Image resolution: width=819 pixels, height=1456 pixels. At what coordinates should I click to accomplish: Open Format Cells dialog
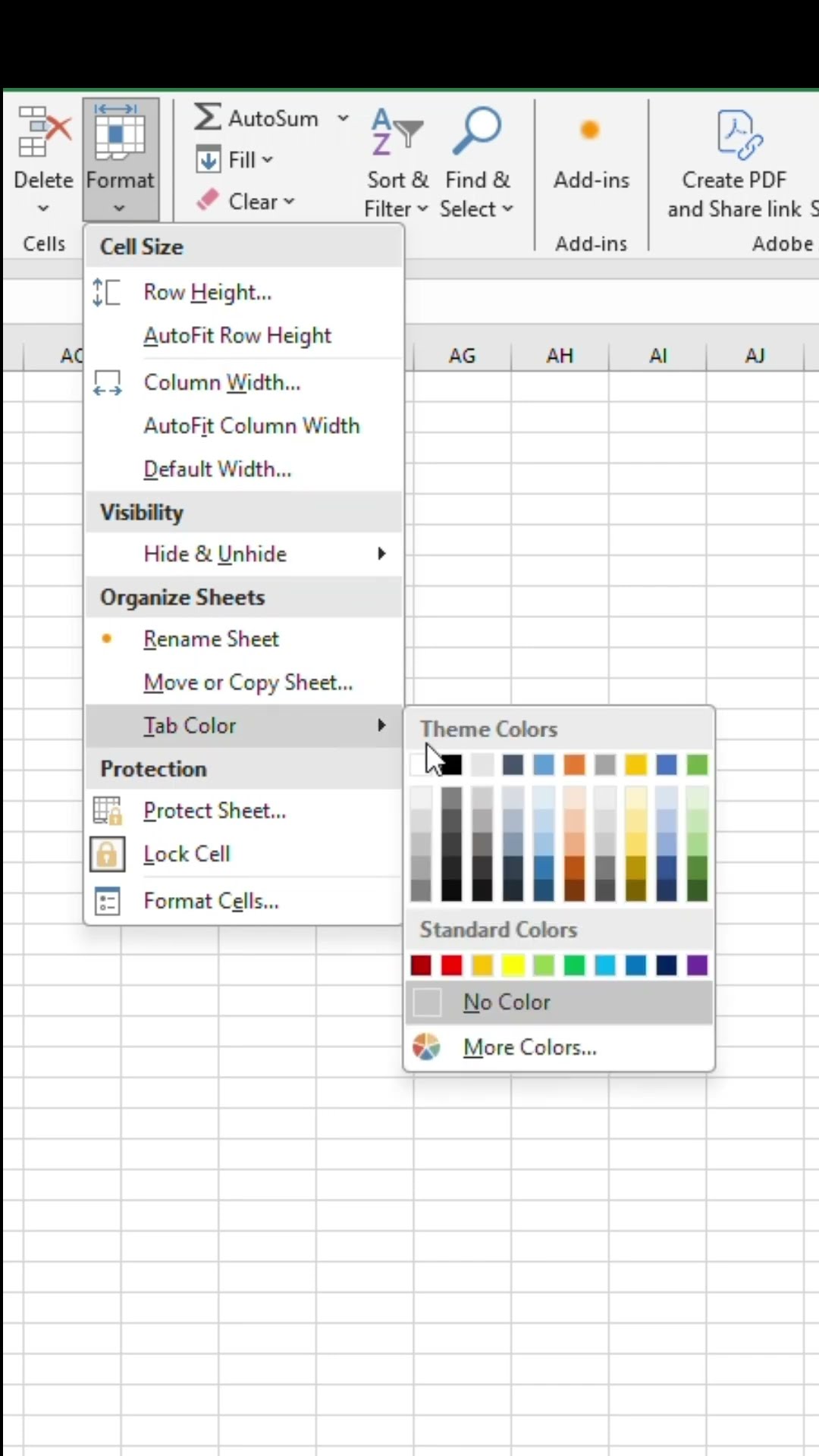[211, 901]
